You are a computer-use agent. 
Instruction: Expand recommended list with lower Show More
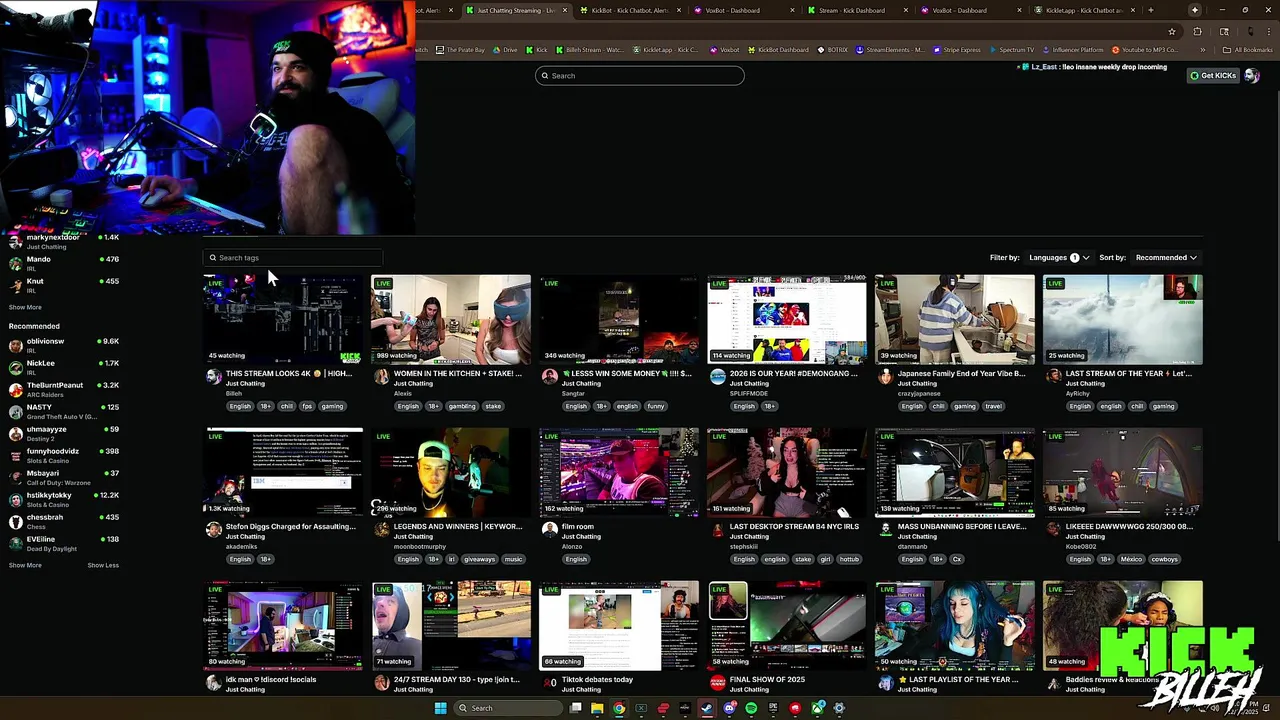tap(25, 565)
